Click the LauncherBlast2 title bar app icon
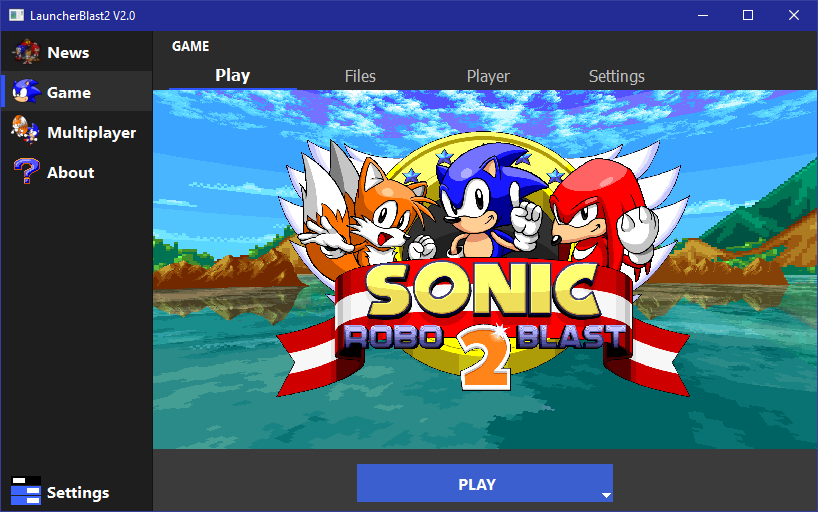The width and height of the screenshot is (818, 512). [16, 15]
